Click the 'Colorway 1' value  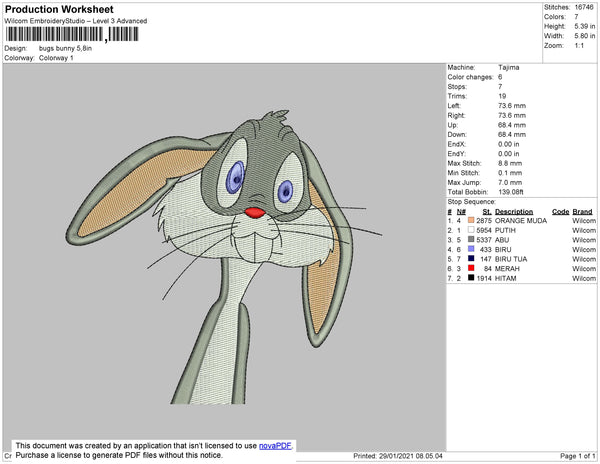[56, 58]
